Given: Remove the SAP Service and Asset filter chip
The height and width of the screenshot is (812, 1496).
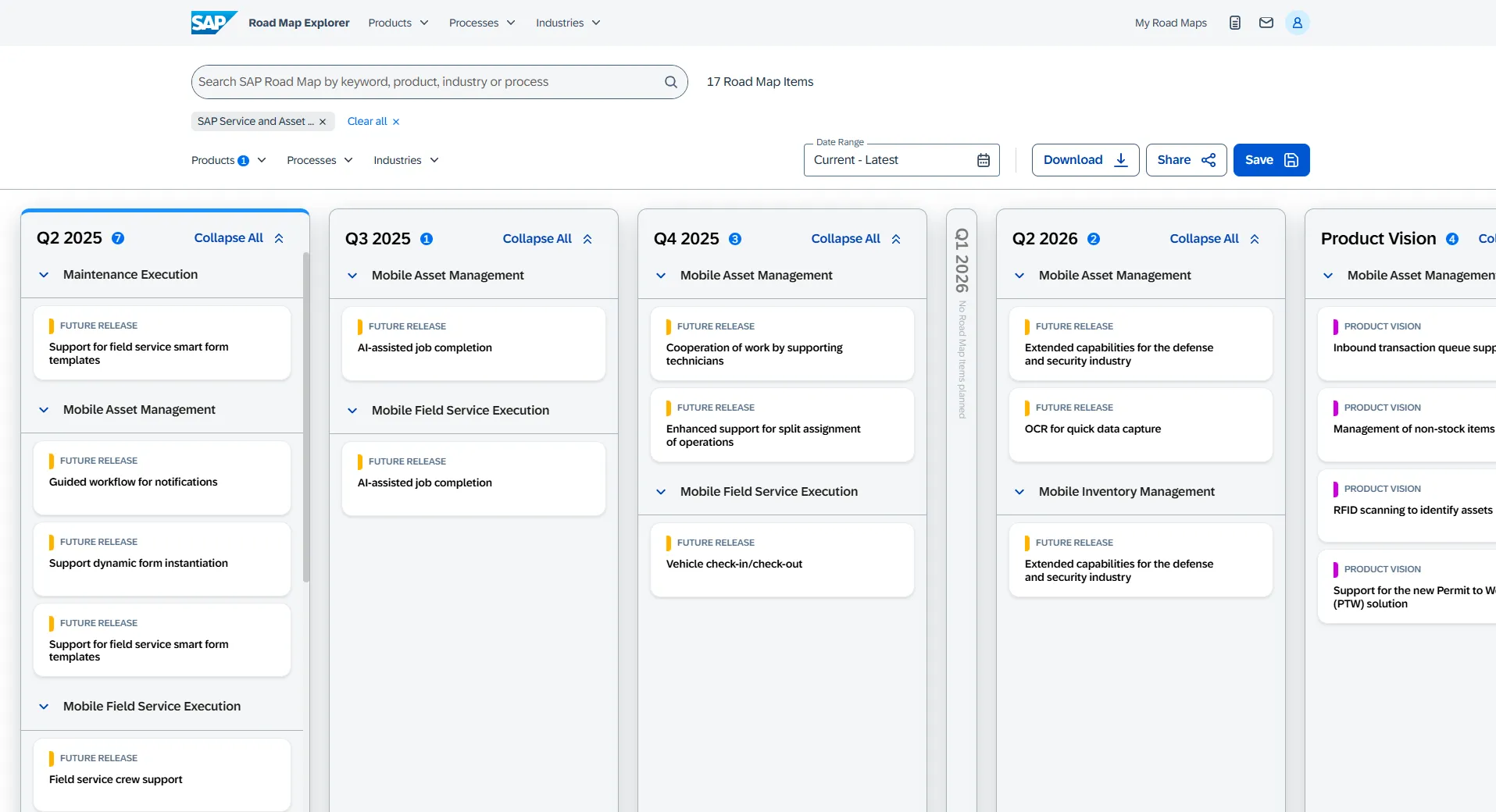Looking at the screenshot, I should point(323,122).
